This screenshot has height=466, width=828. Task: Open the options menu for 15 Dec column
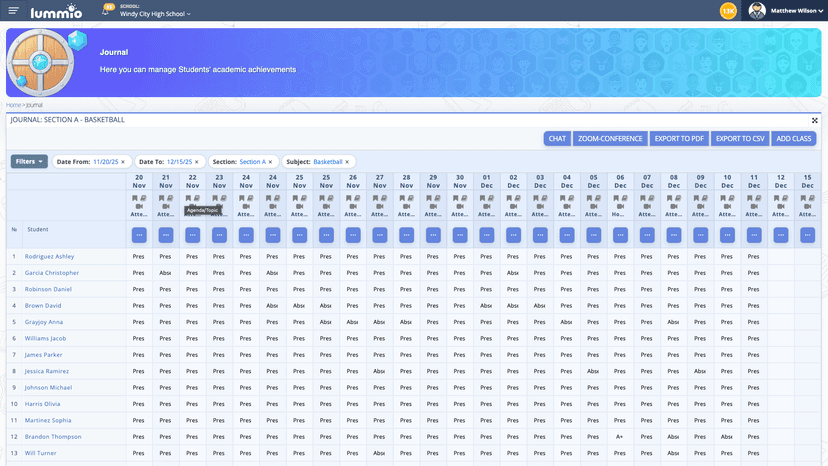[x=807, y=235]
